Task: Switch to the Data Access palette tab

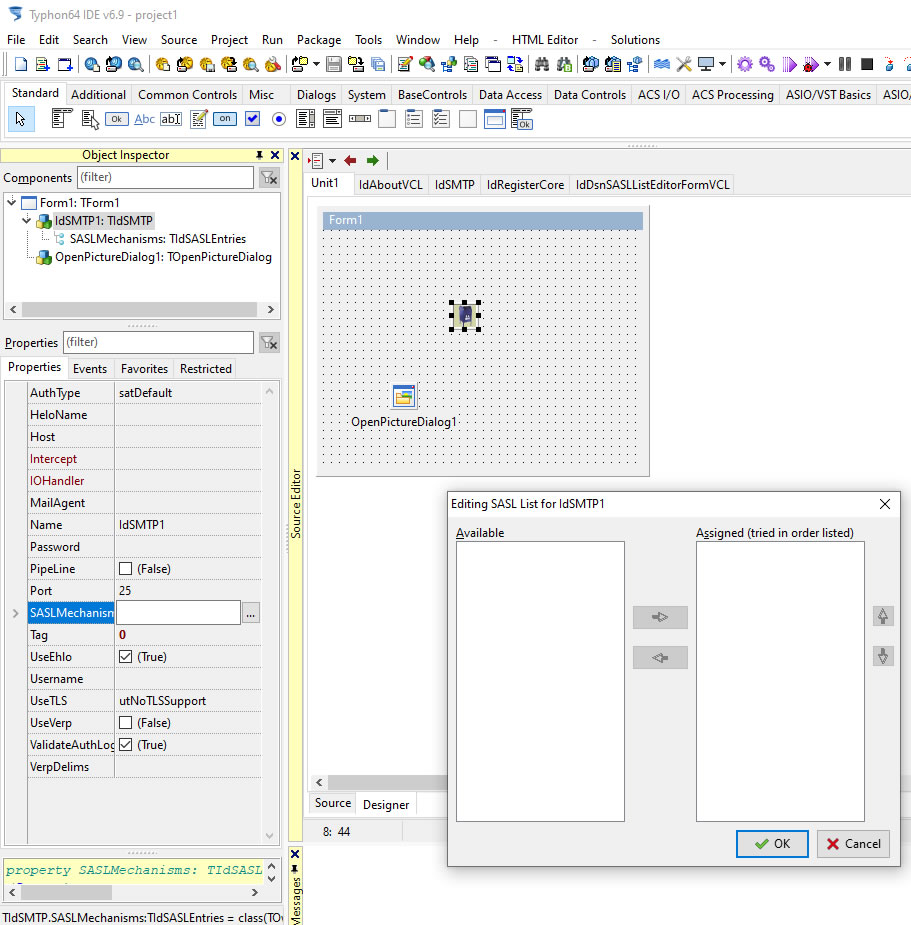Action: 510,94
